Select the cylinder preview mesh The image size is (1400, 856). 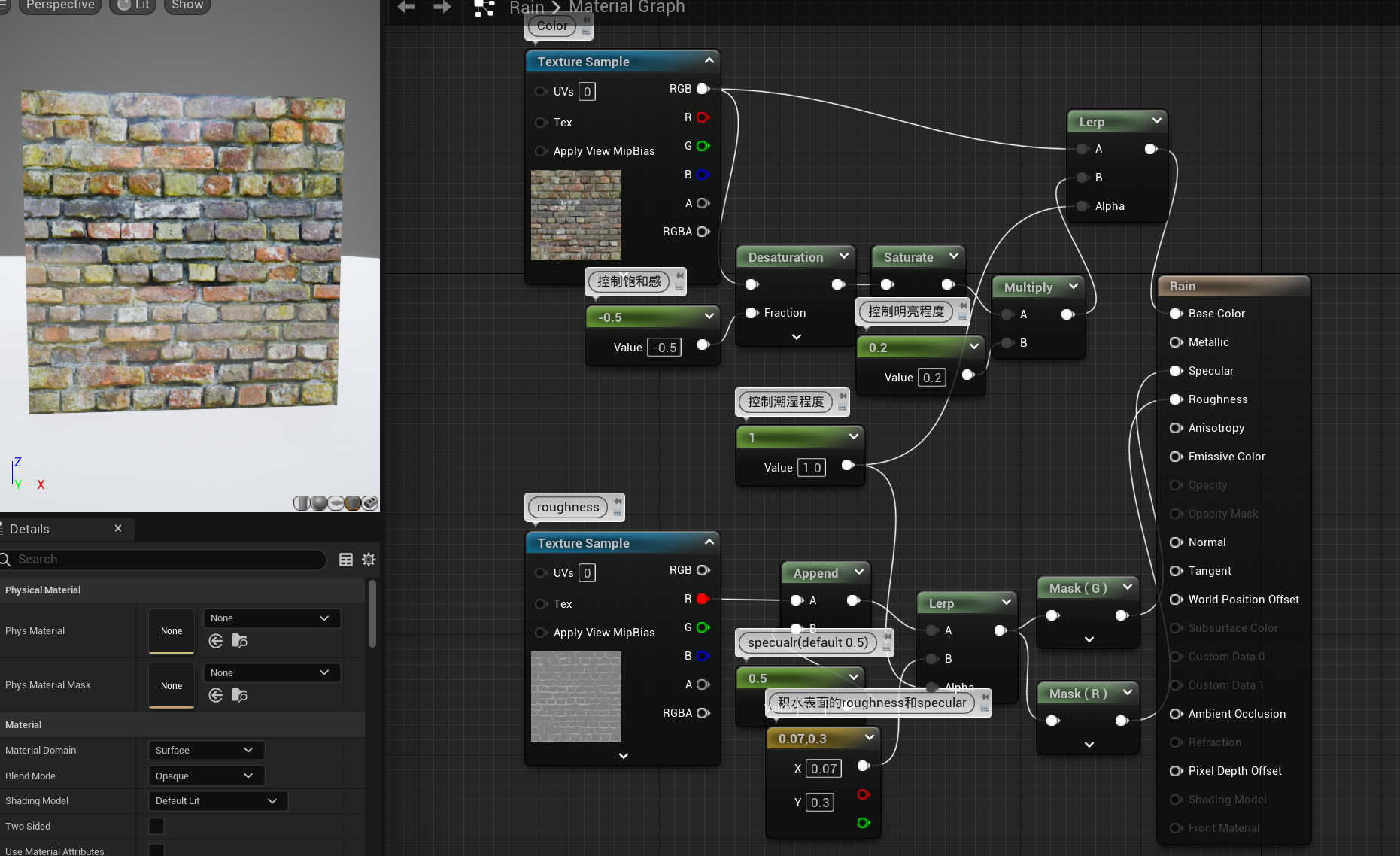(302, 502)
